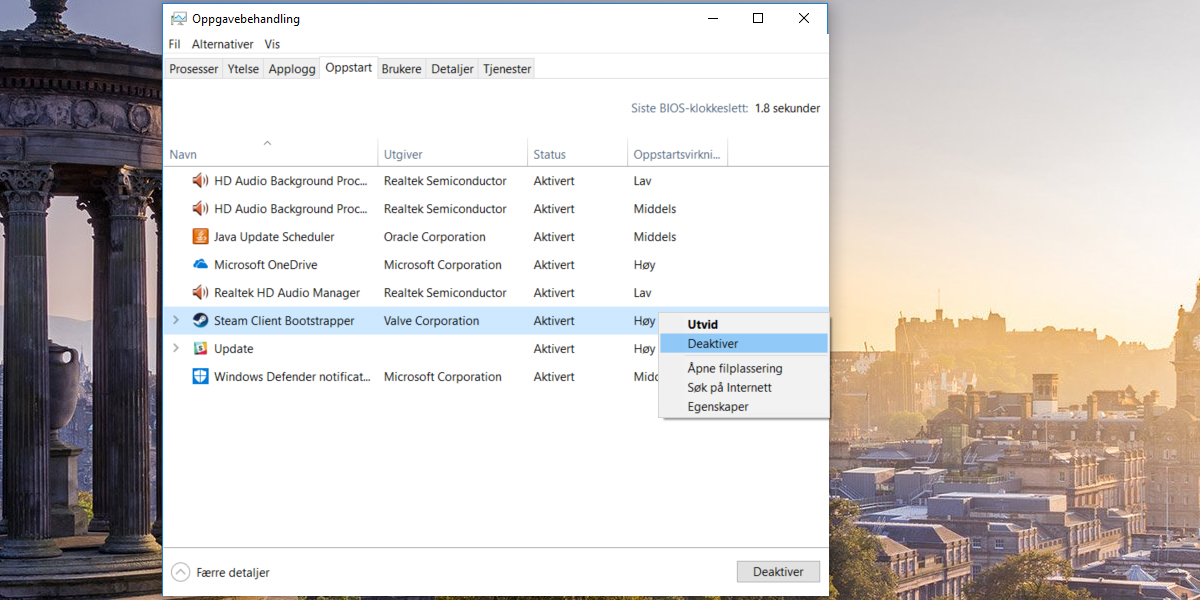Click the Windows Defender shield icon
This screenshot has width=1200, height=600.
click(200, 377)
